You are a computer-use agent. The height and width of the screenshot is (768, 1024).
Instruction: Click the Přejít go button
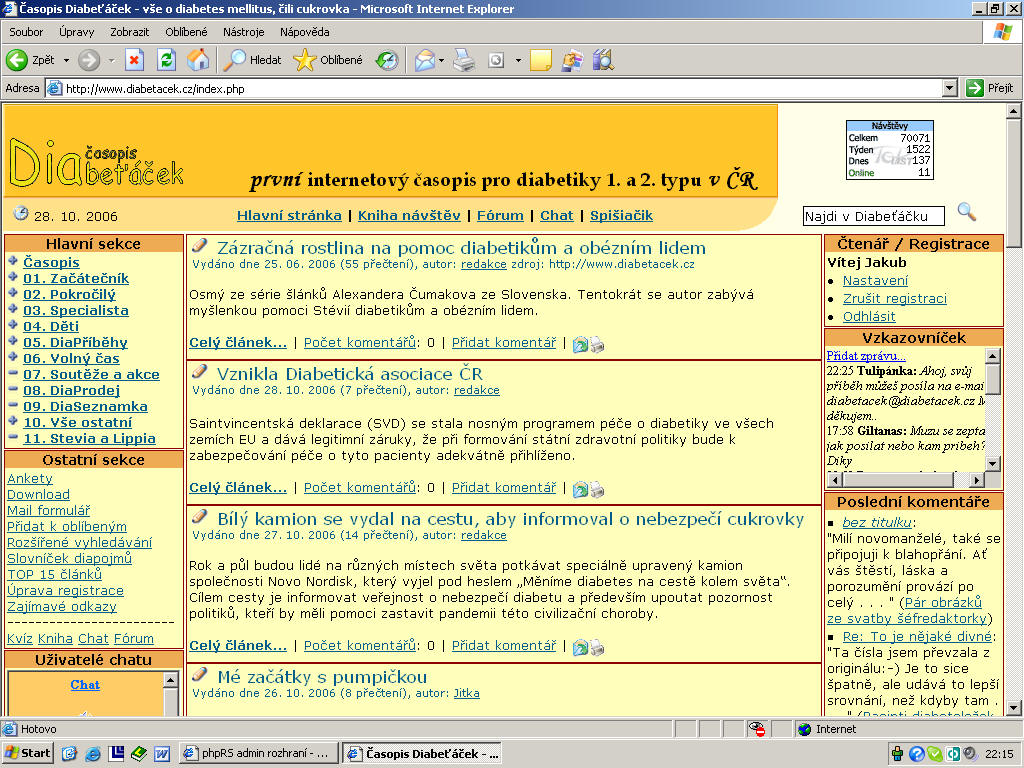coord(990,88)
